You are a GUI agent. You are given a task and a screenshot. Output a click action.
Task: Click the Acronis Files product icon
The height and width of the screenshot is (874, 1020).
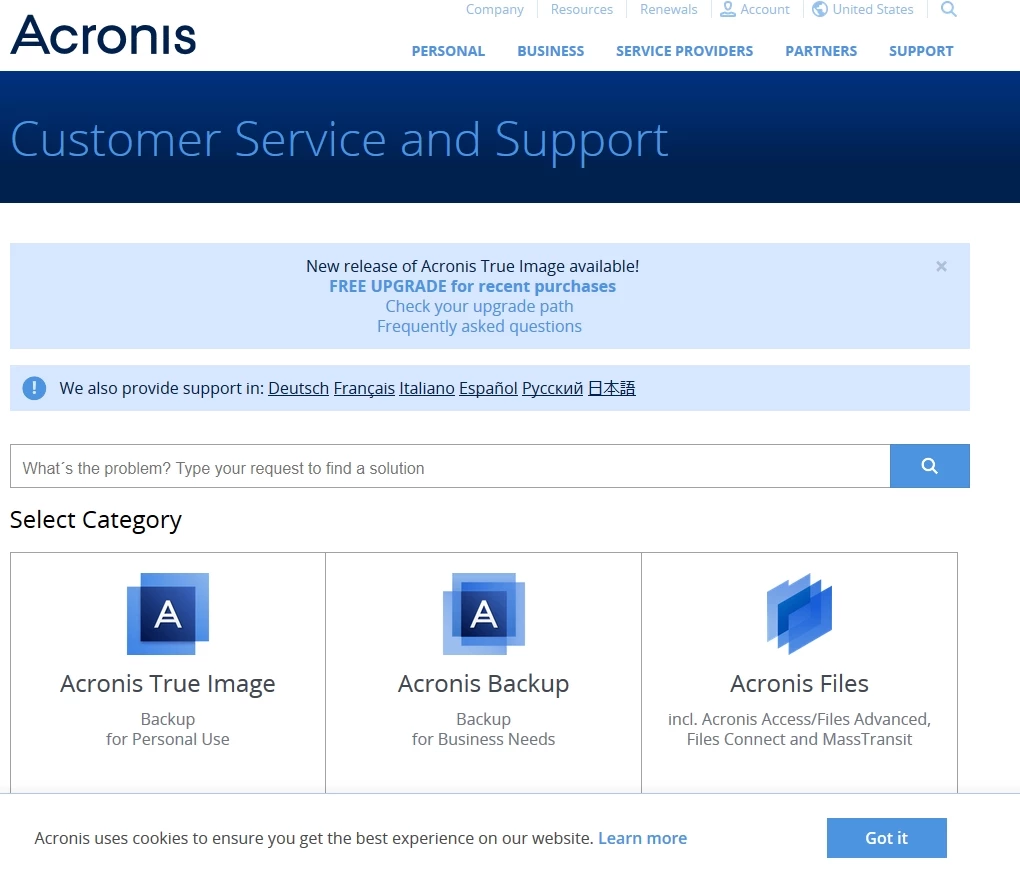pos(799,613)
